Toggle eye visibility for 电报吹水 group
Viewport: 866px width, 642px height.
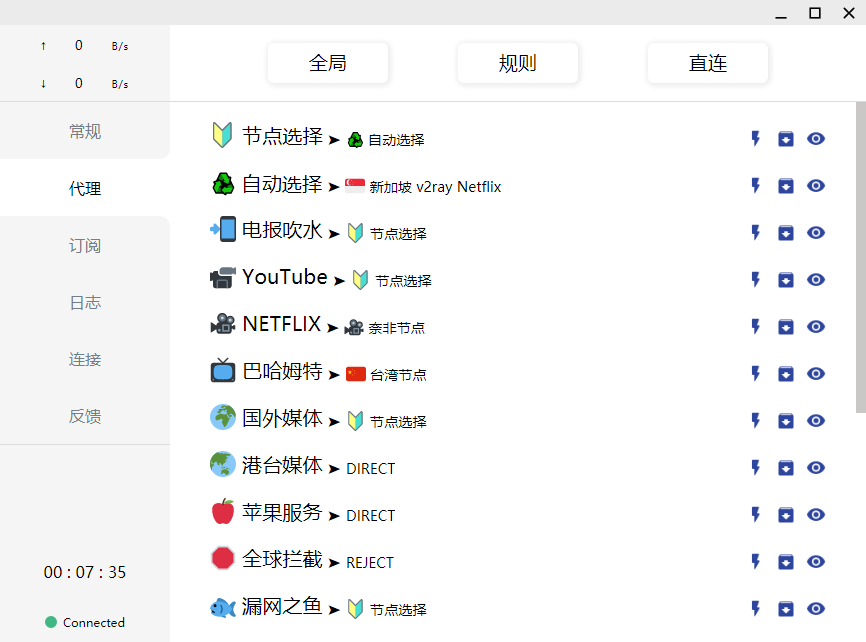coord(816,233)
